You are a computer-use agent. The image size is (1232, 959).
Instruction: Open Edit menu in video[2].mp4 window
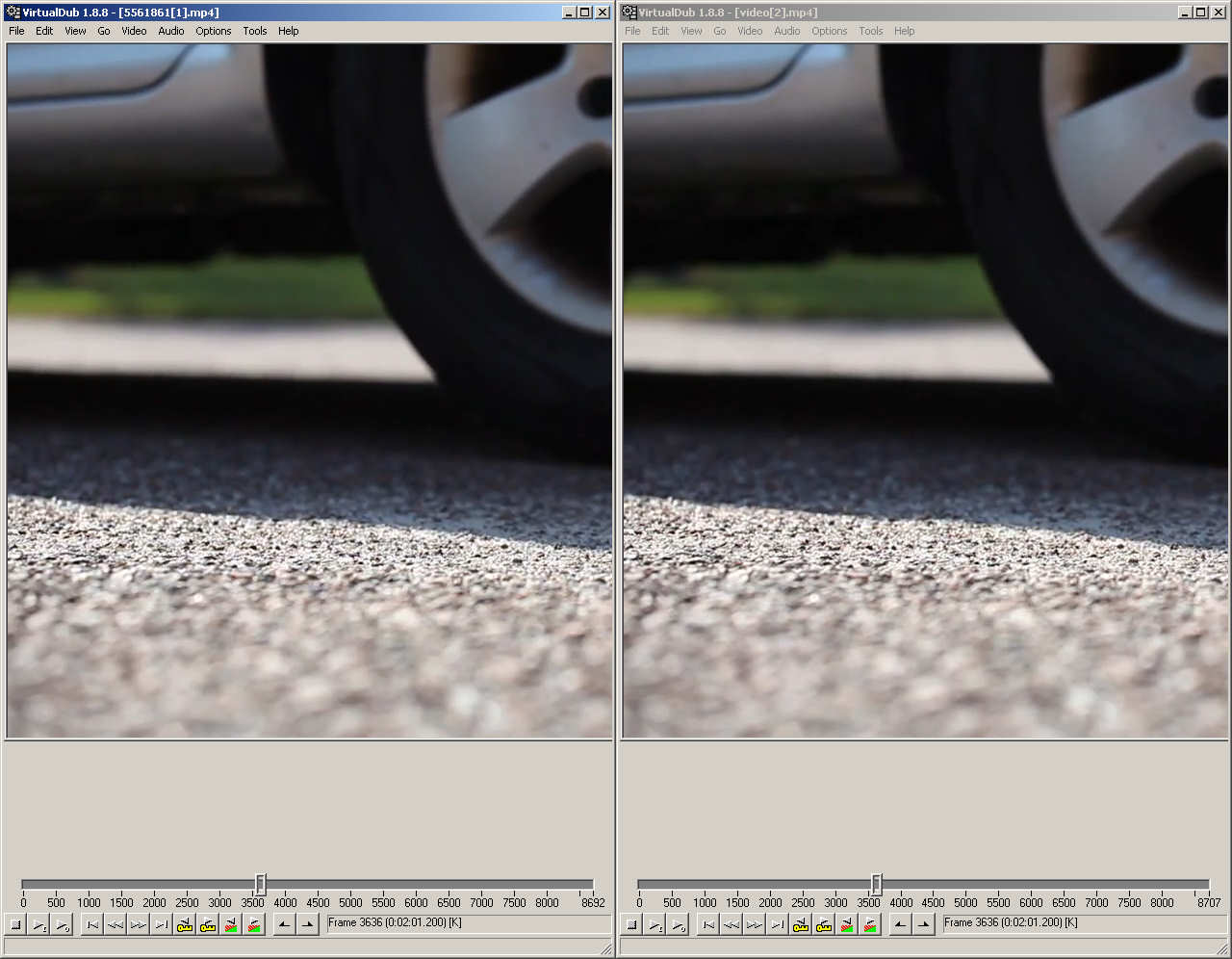pyautogui.click(x=660, y=31)
